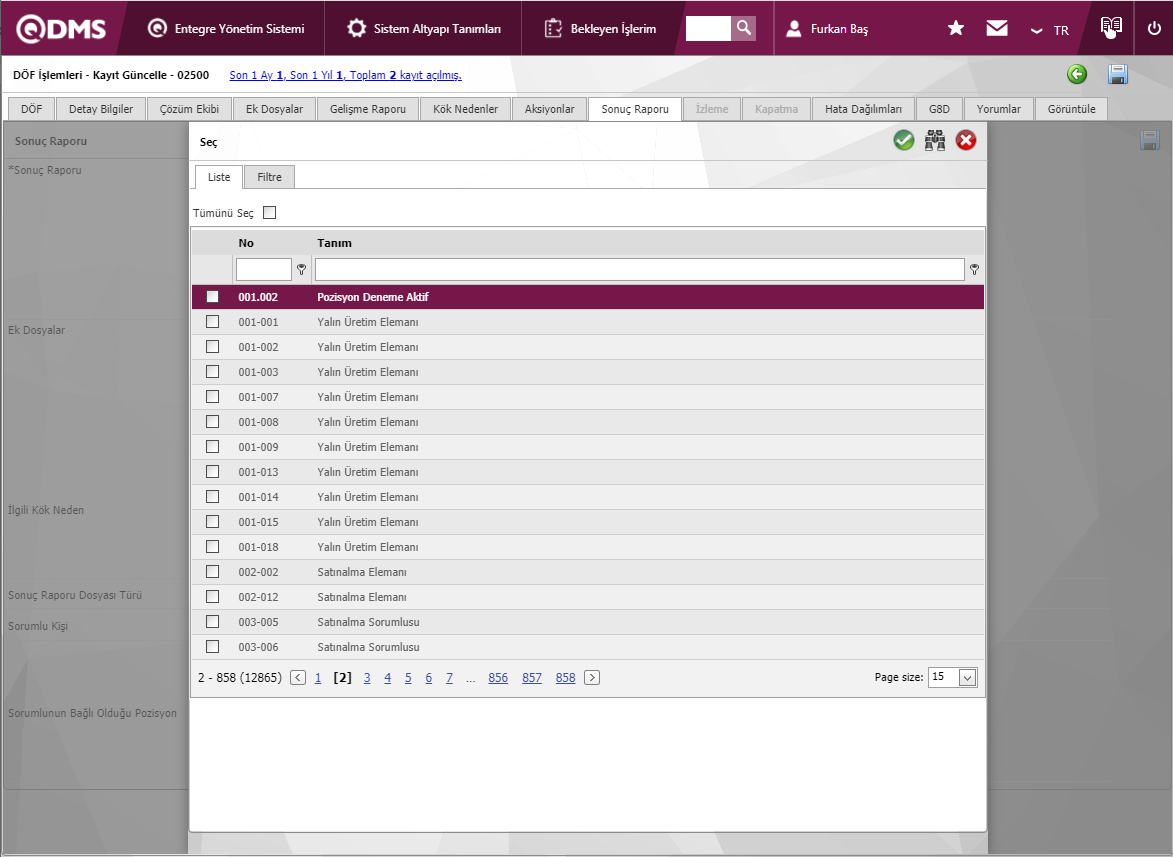1173x857 pixels.
Task: Close the Seç dialog with red X
Action: (x=966, y=141)
